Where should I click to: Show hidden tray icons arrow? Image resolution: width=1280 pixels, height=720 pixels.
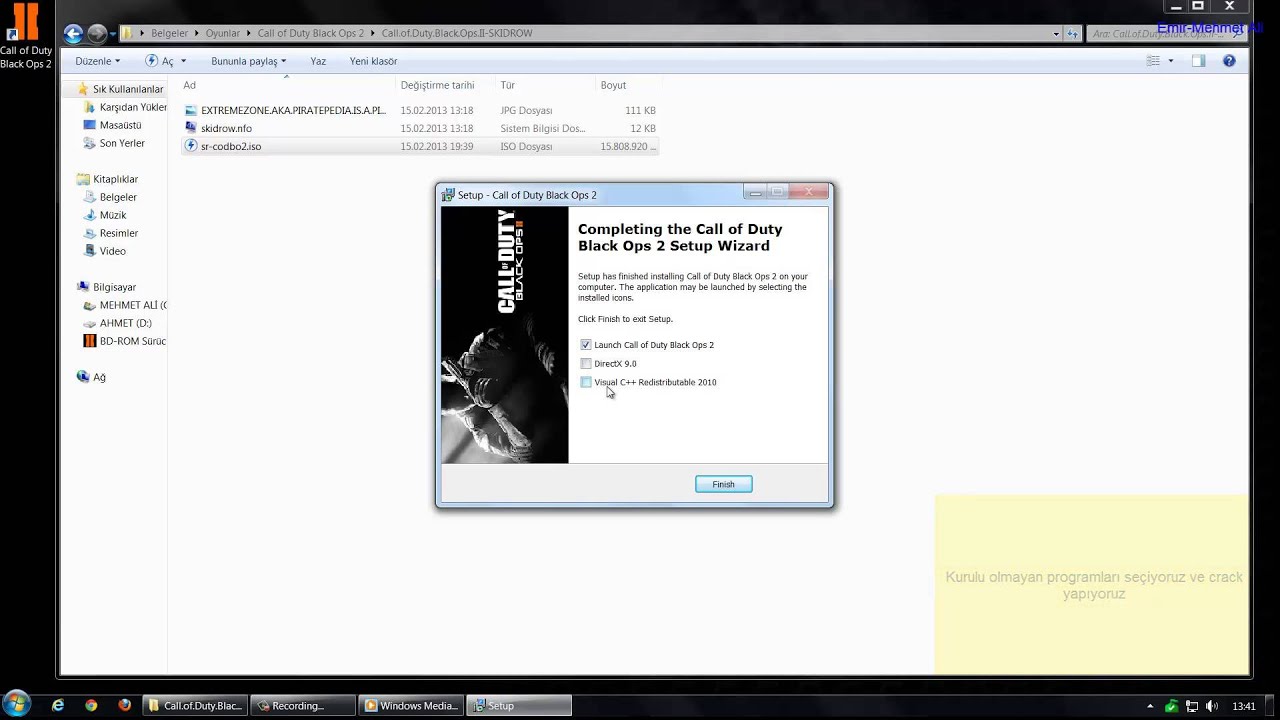(1150, 706)
